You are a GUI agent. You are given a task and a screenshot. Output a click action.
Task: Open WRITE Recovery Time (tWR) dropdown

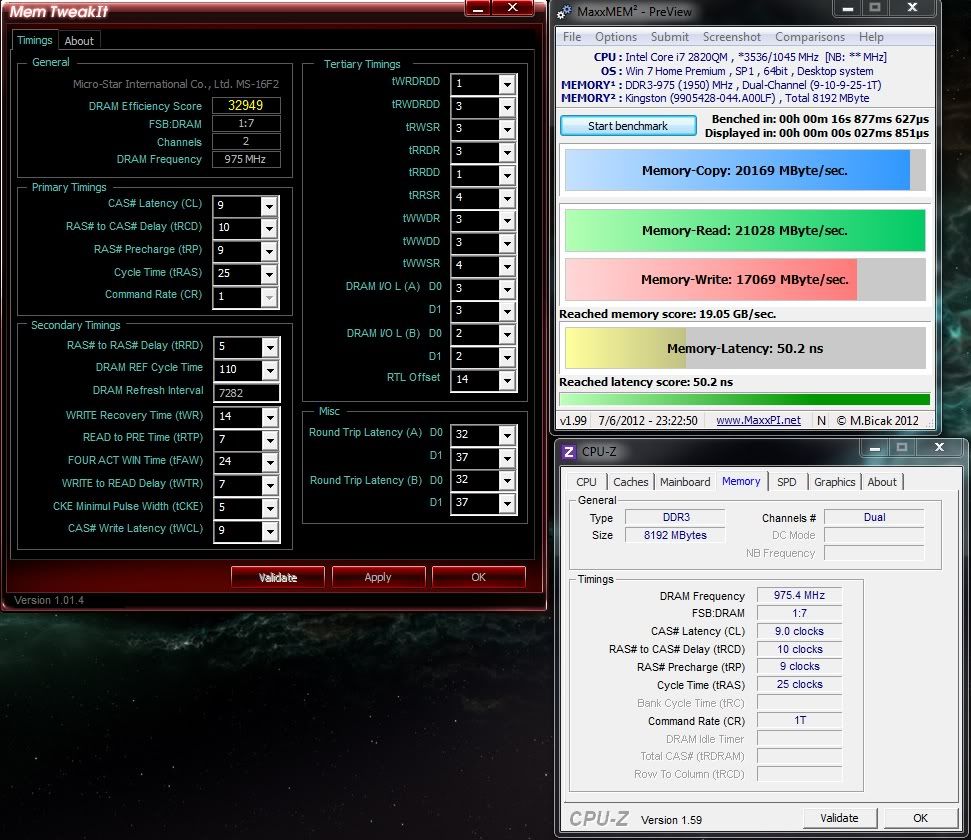(270, 417)
